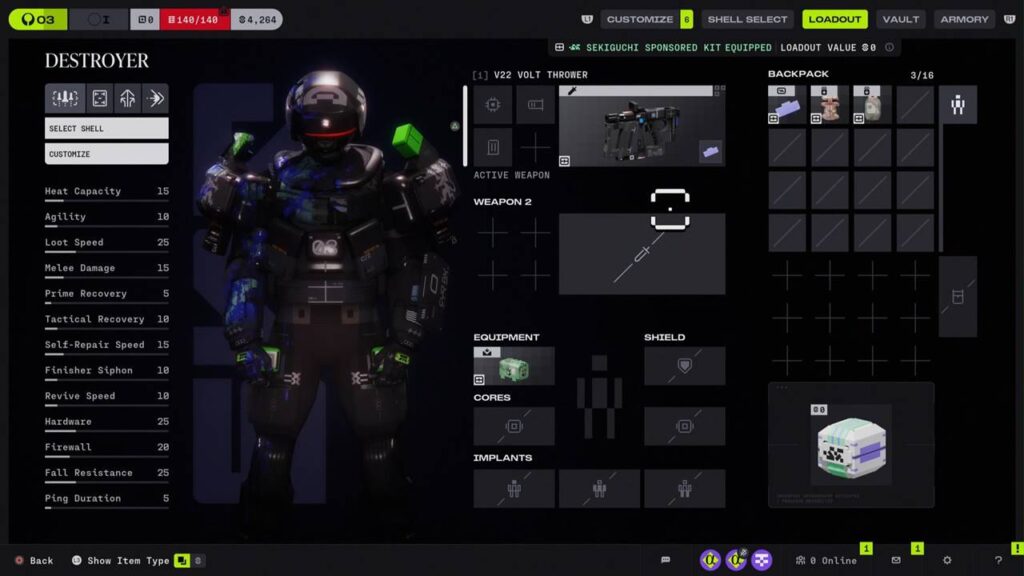Switch to the Armory tab
This screenshot has height=576, width=1024.
pos(964,19)
